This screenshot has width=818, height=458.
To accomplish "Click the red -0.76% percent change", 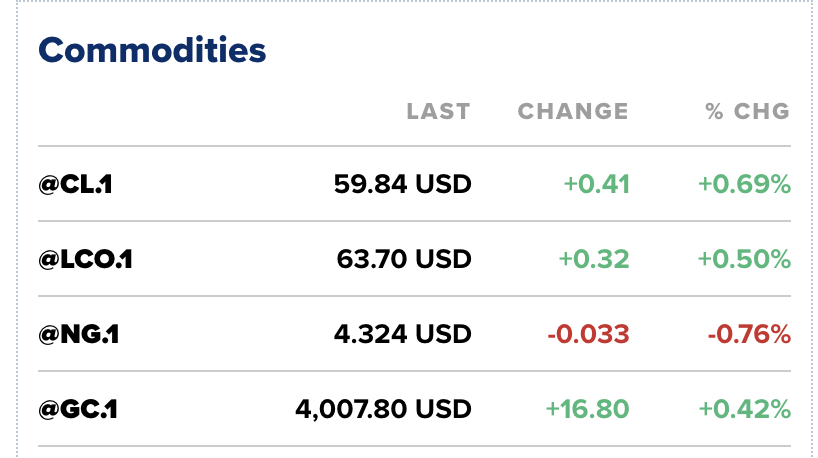I will click(749, 334).
